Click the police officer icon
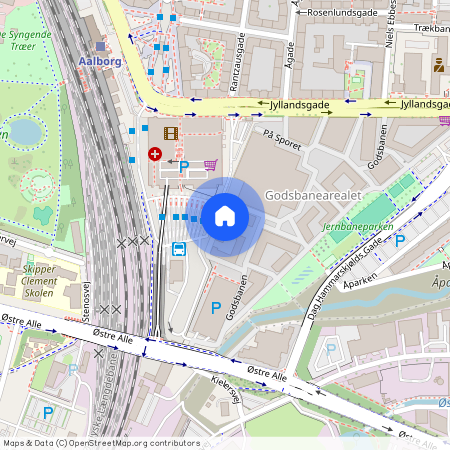This screenshot has width=450, height=450. [439, 65]
